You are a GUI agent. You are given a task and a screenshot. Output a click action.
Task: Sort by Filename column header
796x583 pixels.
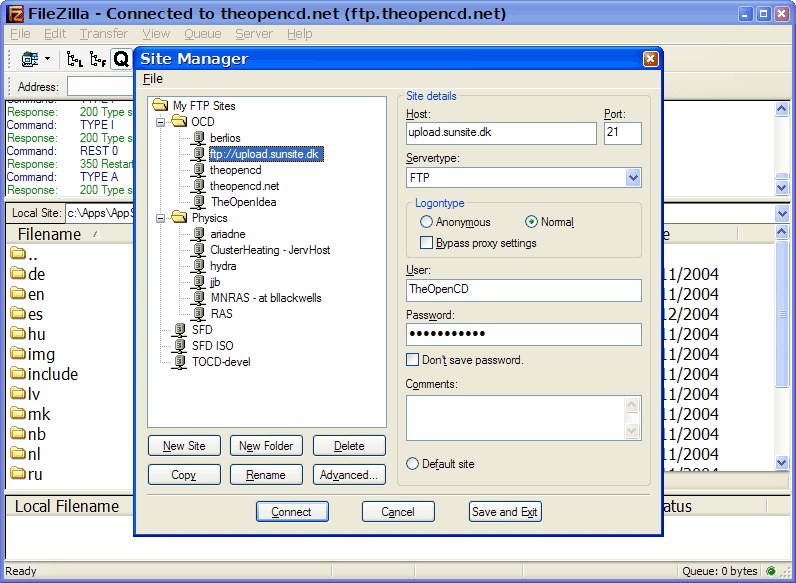(x=49, y=234)
